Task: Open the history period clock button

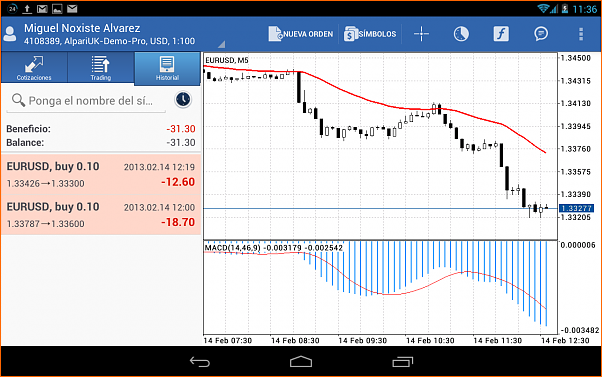Action: (x=183, y=100)
